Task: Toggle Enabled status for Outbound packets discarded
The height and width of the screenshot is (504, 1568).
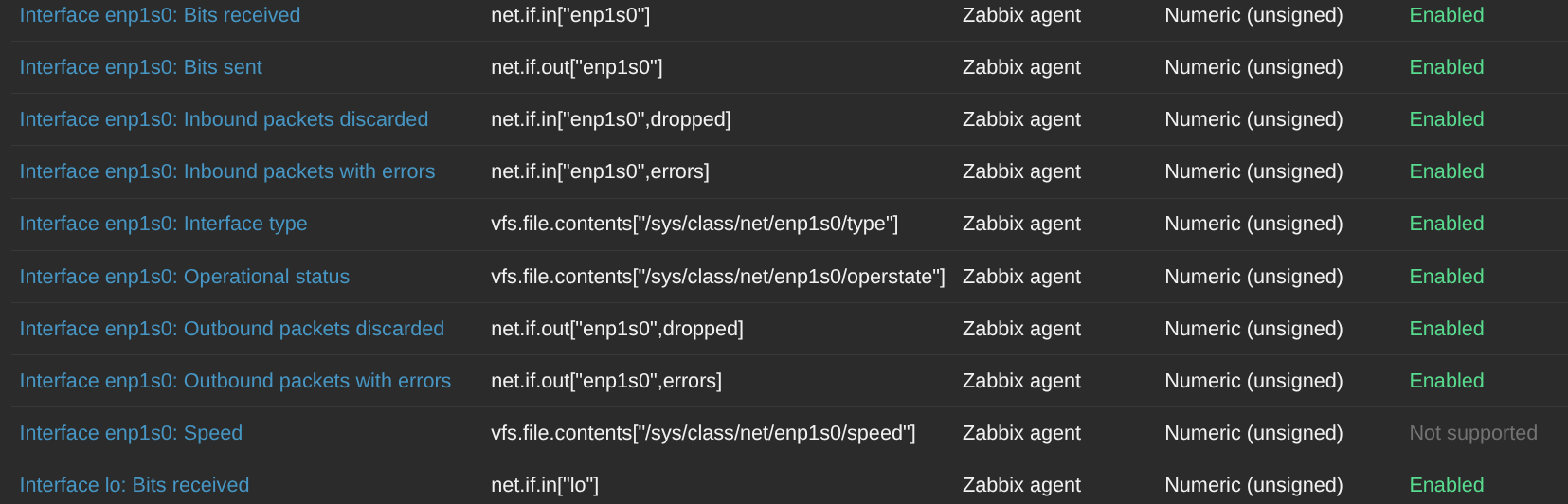Action: 1447,329
